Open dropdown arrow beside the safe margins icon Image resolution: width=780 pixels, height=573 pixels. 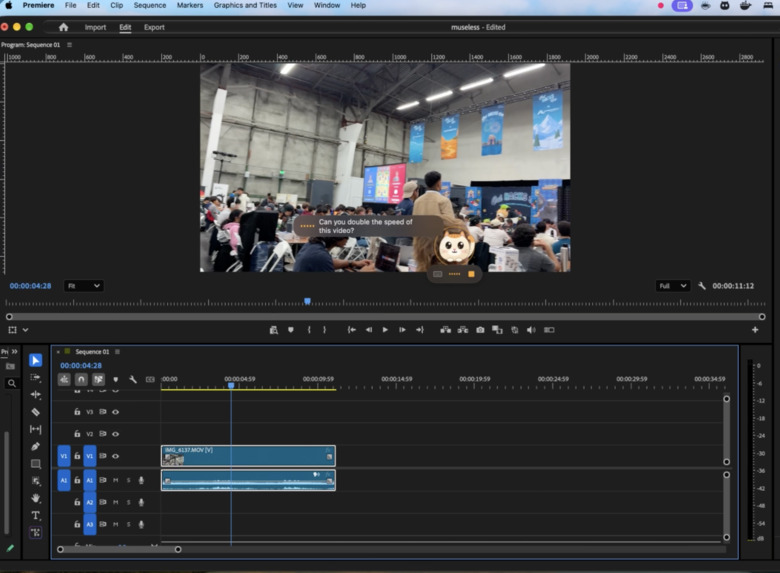pyautogui.click(x=25, y=330)
